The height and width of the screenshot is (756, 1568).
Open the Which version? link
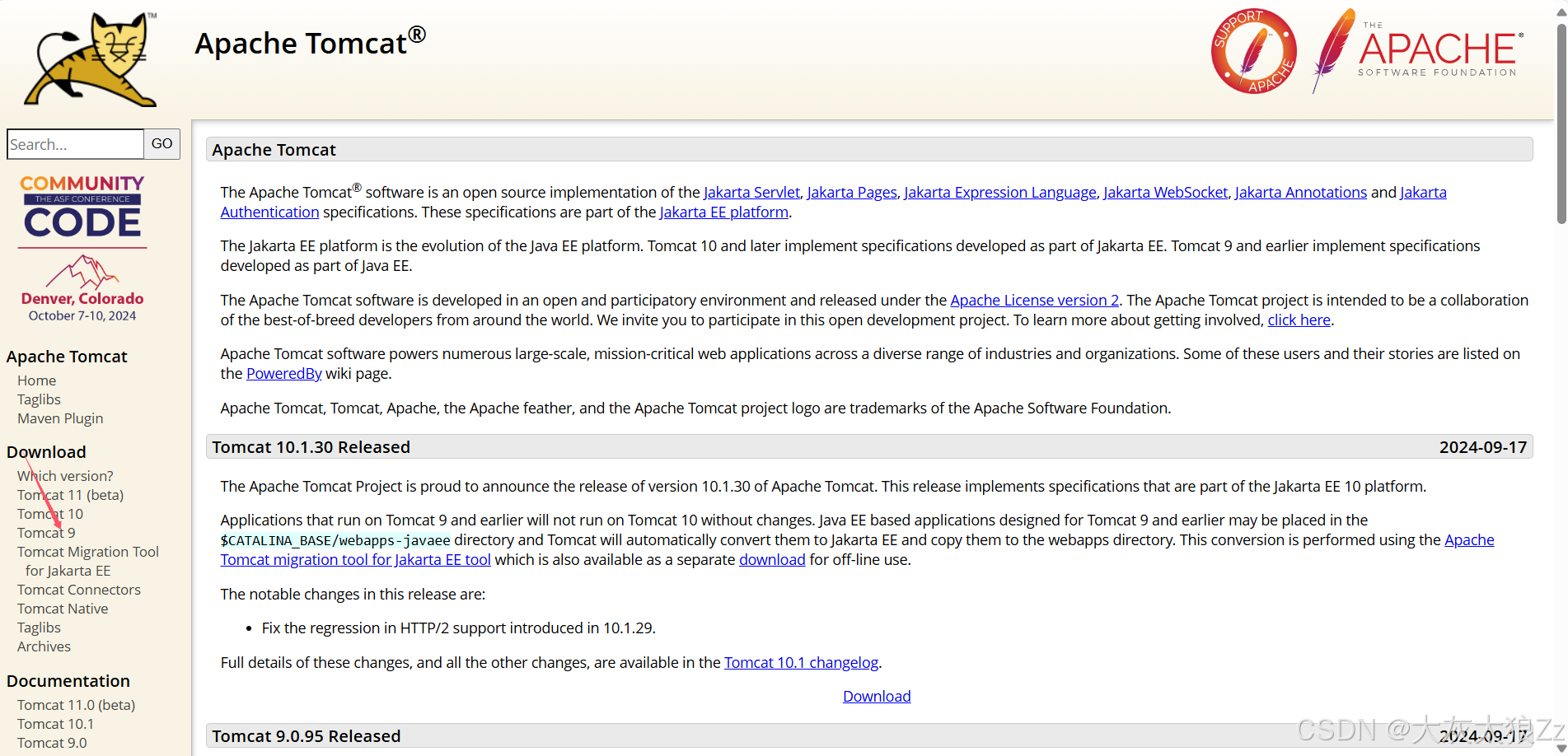pos(65,476)
